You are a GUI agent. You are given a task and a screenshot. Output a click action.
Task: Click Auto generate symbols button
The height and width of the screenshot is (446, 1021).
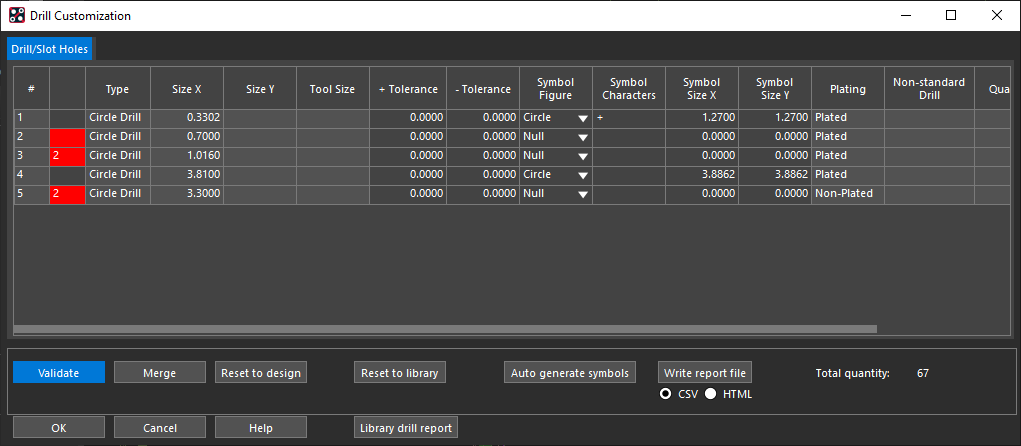[x=570, y=372]
